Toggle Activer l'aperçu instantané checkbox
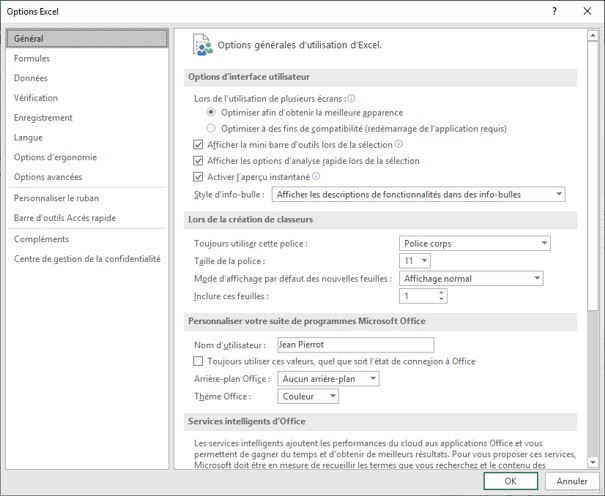Image resolution: width=605 pixels, height=496 pixels. (197, 177)
